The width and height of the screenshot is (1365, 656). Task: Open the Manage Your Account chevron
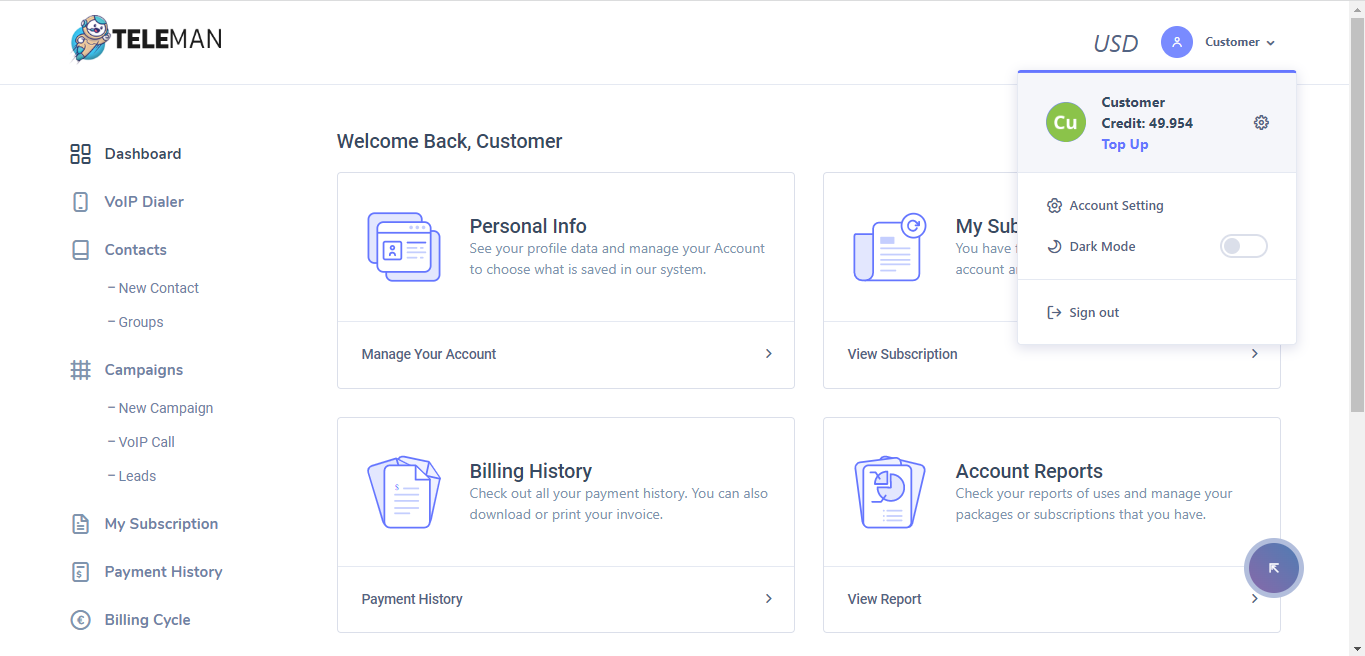[x=768, y=354]
